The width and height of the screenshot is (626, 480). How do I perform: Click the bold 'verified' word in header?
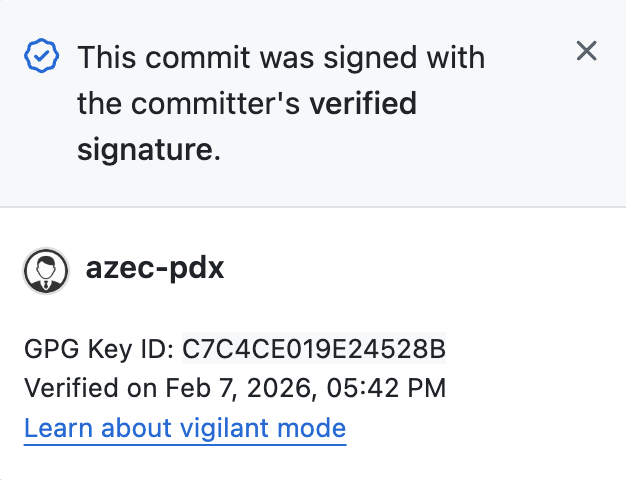point(363,104)
